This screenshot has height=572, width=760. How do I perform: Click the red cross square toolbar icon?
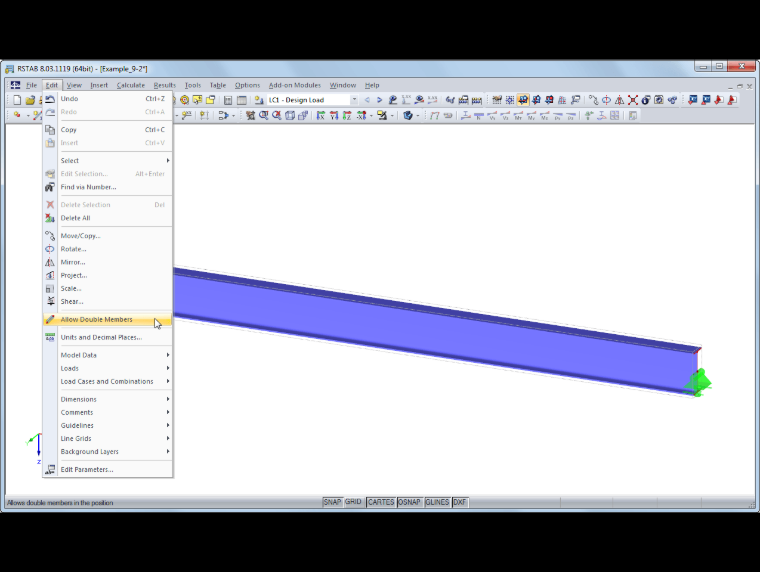633,100
